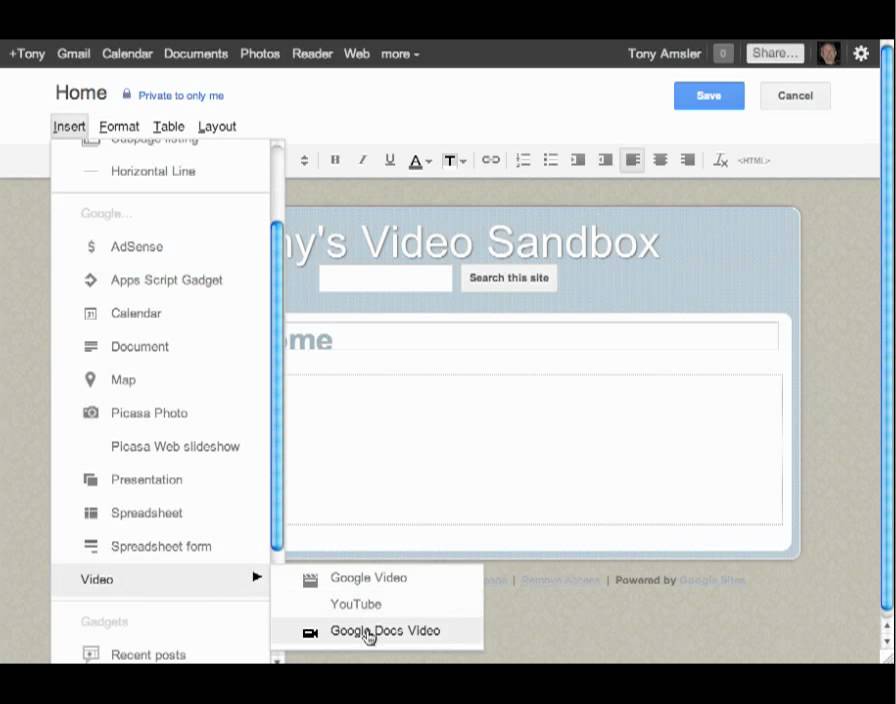Open notifications counter box
Image resolution: width=896 pixels, height=704 pixels.
[723, 54]
